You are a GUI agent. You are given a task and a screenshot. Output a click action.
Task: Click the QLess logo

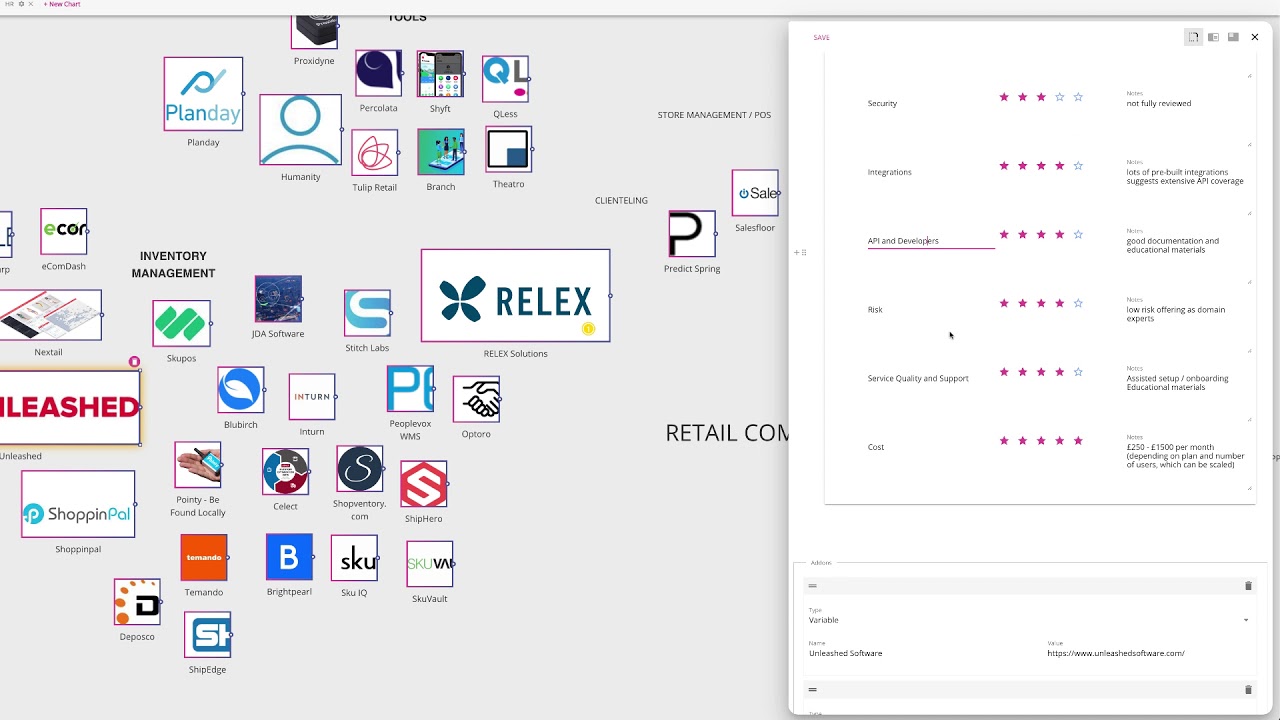coord(505,79)
